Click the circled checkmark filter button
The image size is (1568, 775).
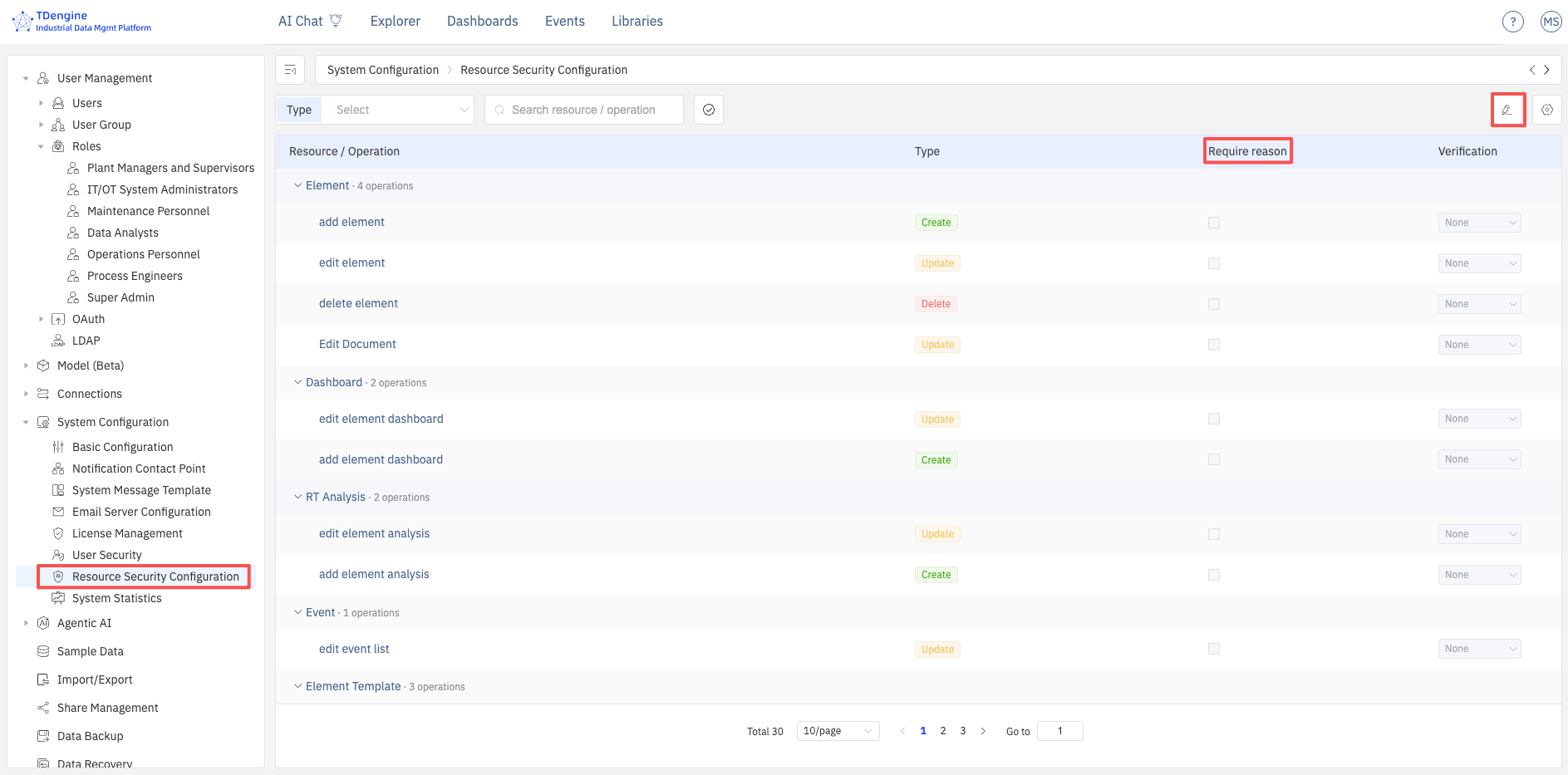[709, 110]
